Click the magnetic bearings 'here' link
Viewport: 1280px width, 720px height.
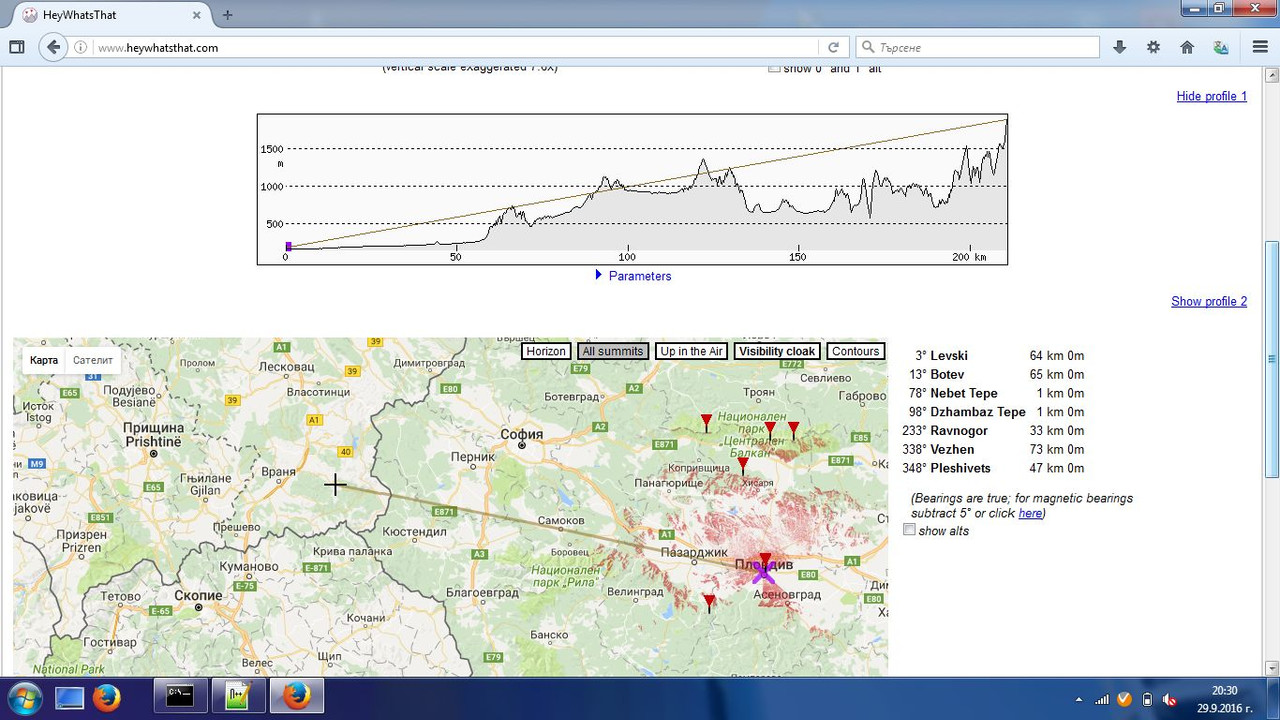[x=1030, y=513]
